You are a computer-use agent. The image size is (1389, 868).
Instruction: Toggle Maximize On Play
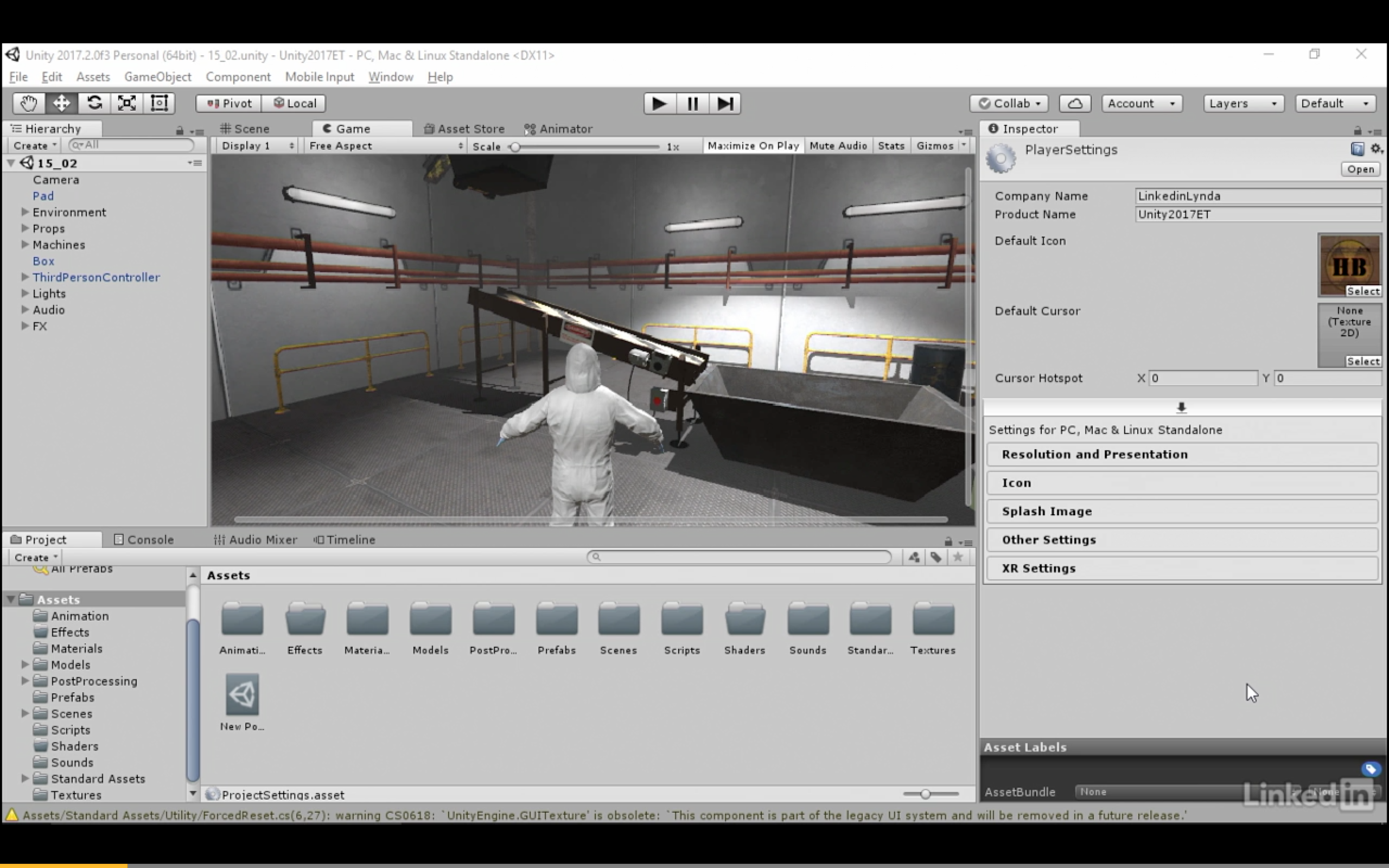click(753, 146)
